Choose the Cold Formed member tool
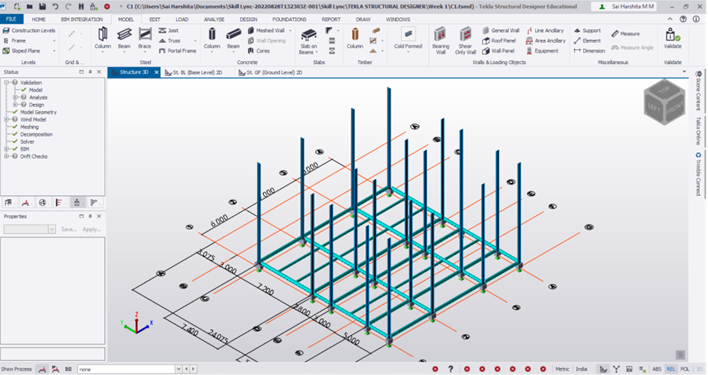708x375 pixels. click(x=408, y=38)
